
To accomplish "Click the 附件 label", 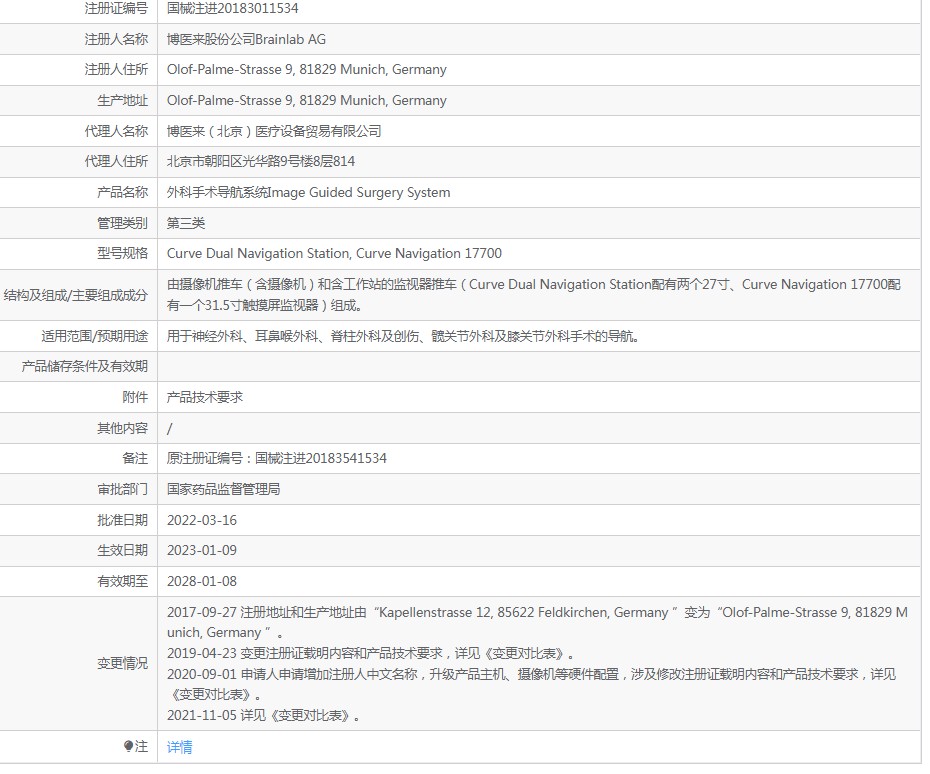I will pos(135,397).
